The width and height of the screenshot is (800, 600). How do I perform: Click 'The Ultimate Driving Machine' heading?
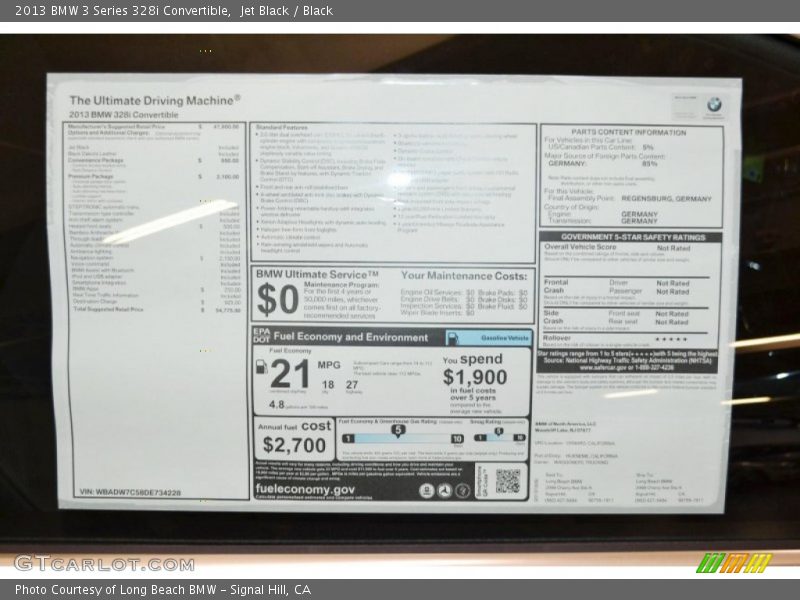[155, 101]
